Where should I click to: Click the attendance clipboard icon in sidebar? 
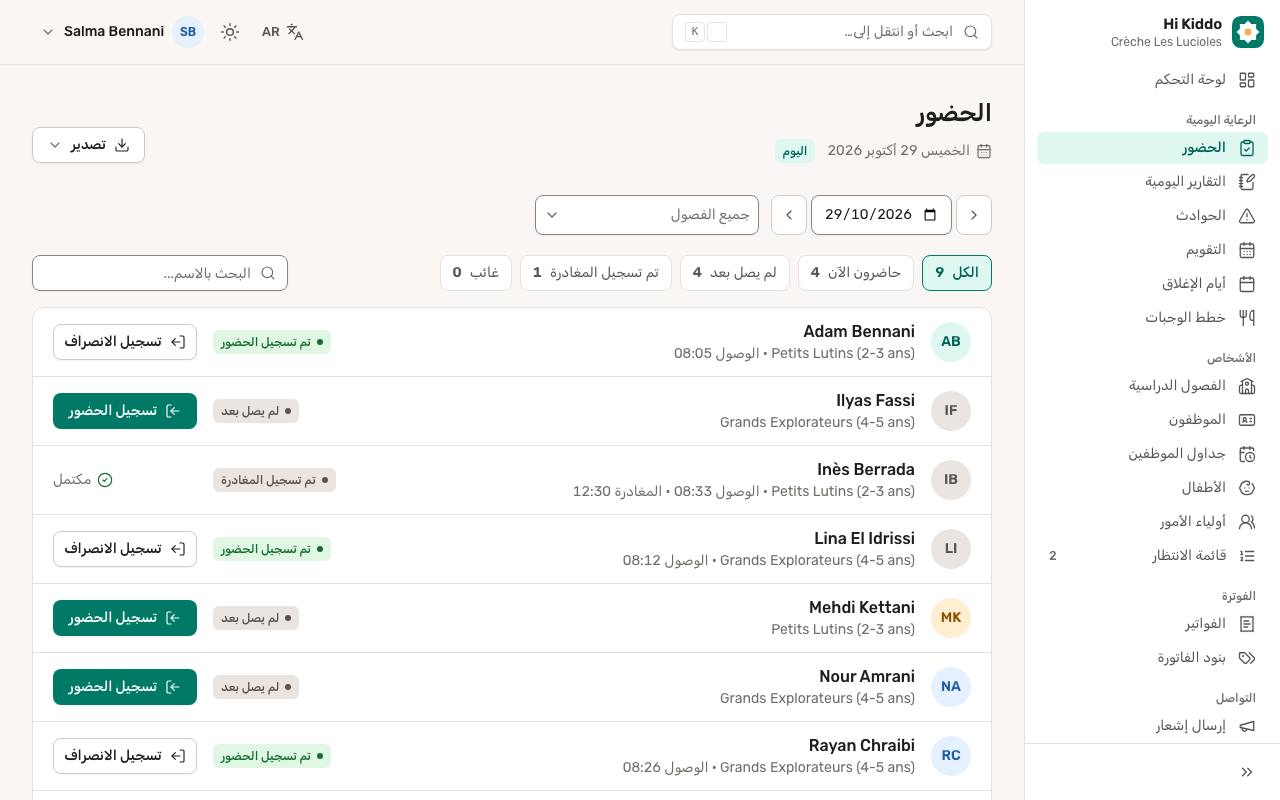click(x=1247, y=148)
